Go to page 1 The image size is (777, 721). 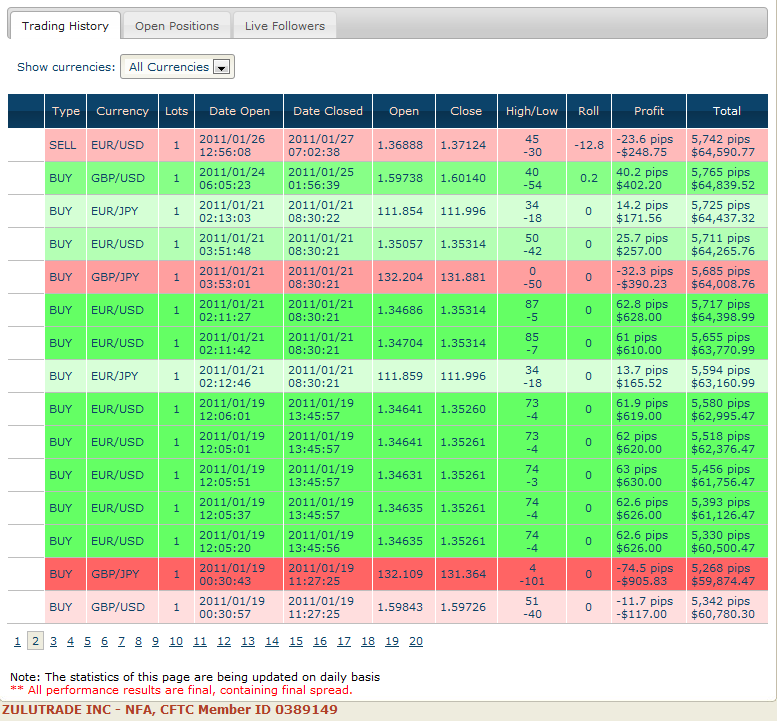click(17, 641)
